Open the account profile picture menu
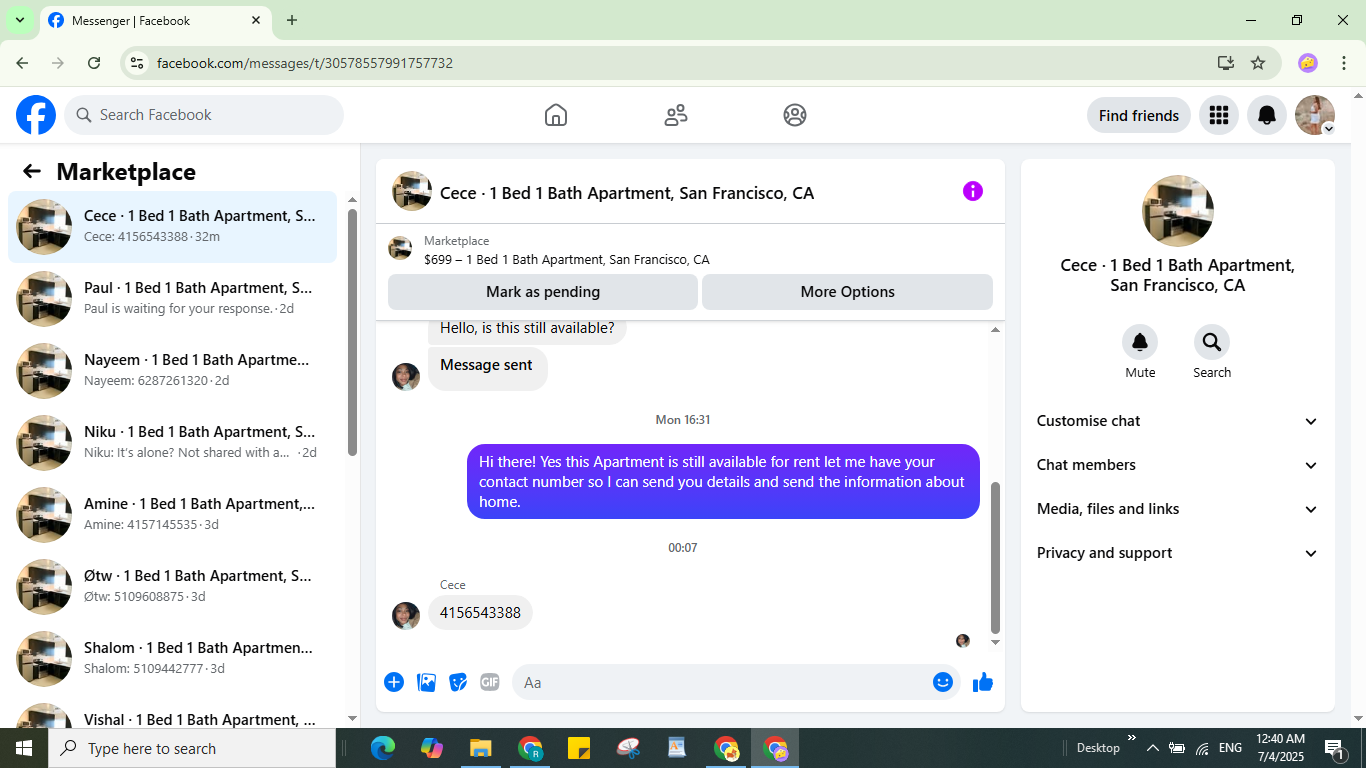The image size is (1366, 768). point(1315,115)
